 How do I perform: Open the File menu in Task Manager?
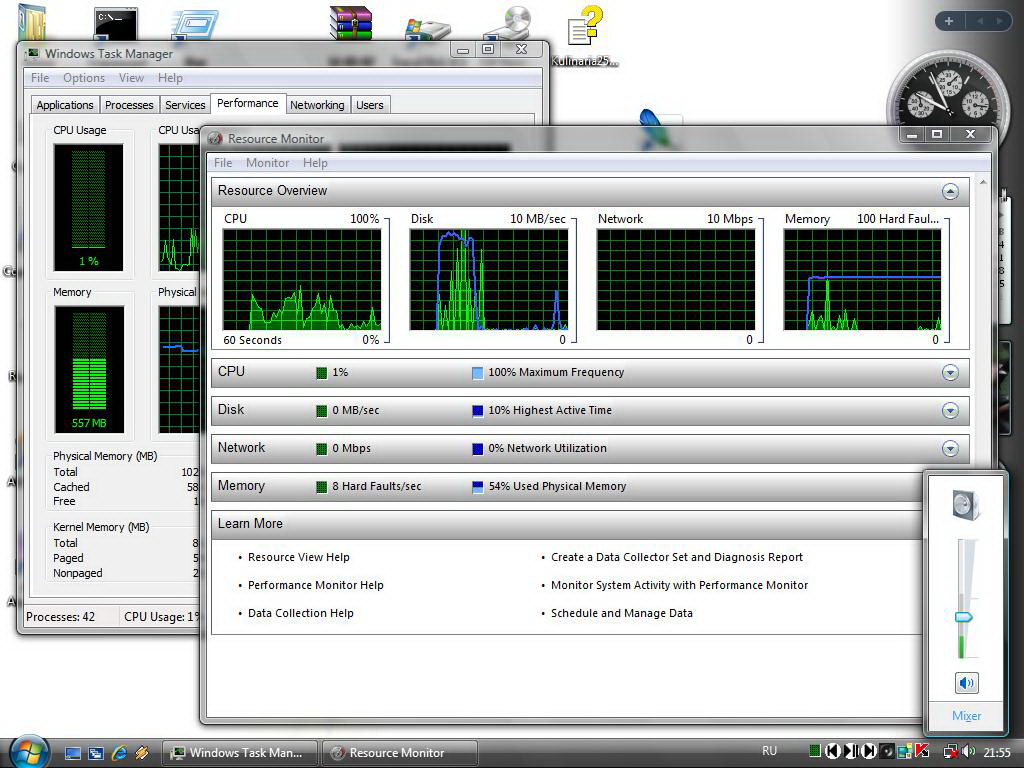(40, 78)
